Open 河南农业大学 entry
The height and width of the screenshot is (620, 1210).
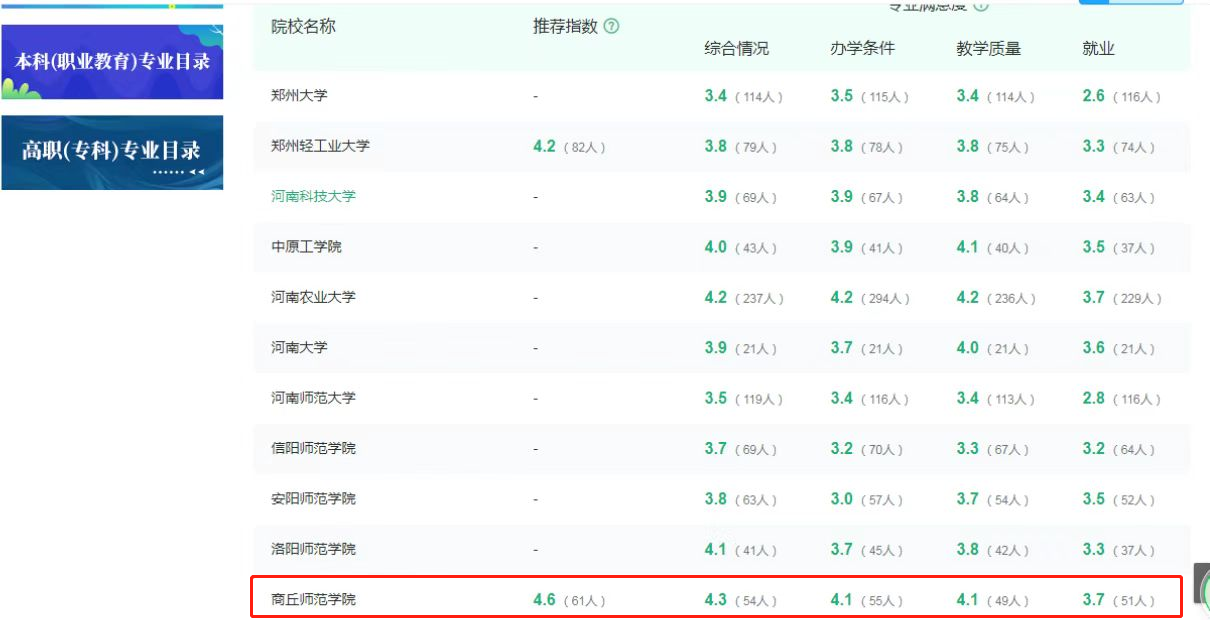pos(313,297)
